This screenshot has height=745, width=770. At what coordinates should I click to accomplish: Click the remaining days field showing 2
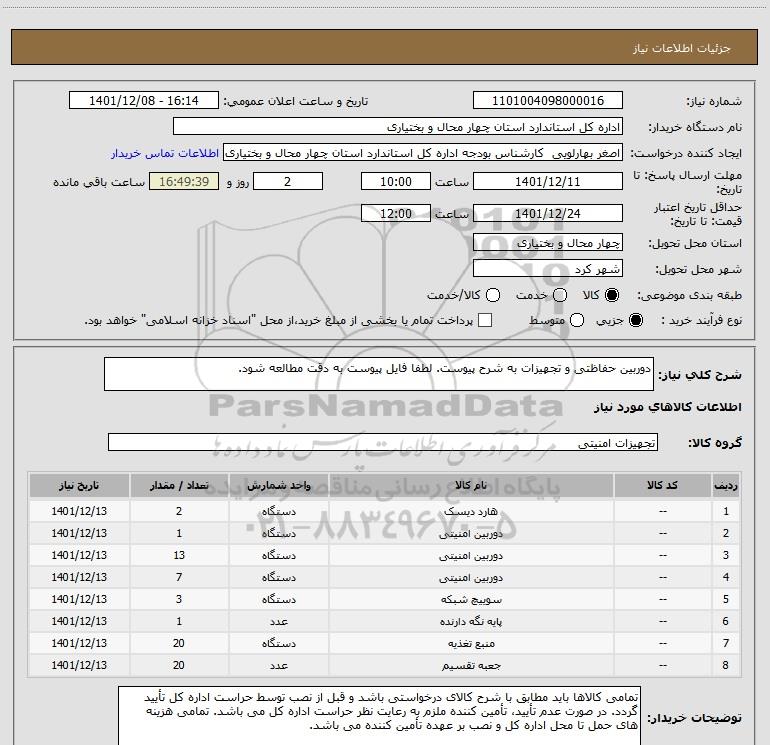(x=288, y=181)
